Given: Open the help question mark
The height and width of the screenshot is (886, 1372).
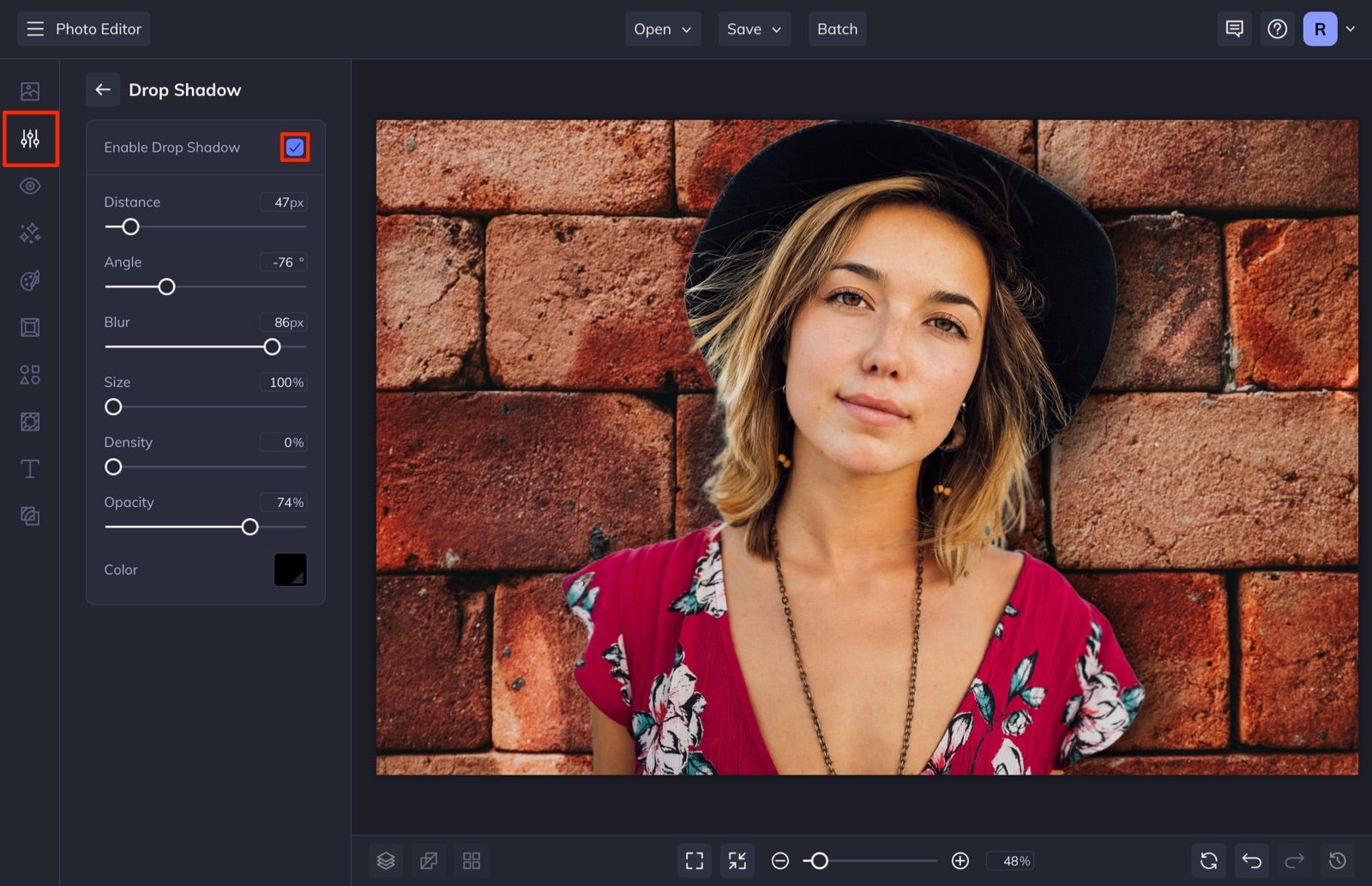Looking at the screenshot, I should (1277, 28).
